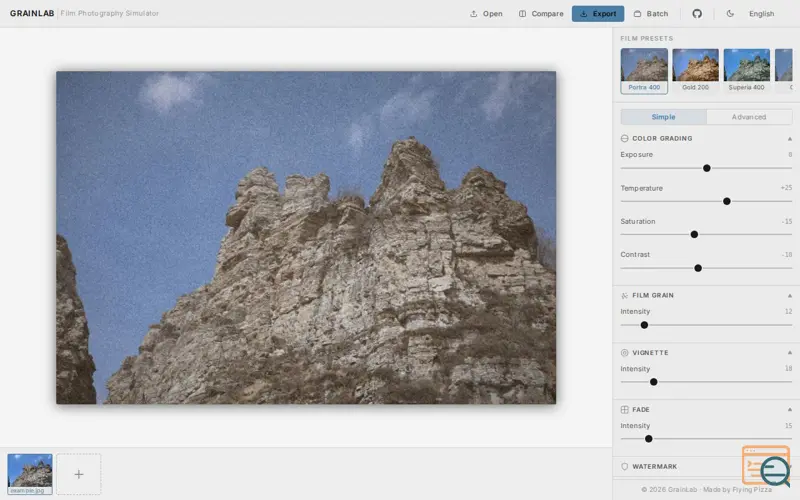Open an image file
The width and height of the screenshot is (800, 500).
pyautogui.click(x=486, y=14)
